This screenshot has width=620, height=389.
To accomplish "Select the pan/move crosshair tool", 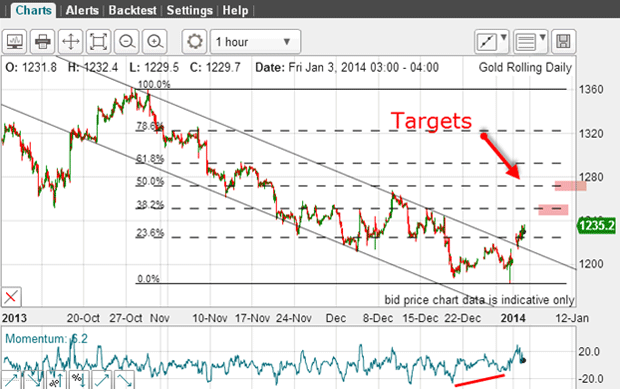I will [x=70, y=42].
